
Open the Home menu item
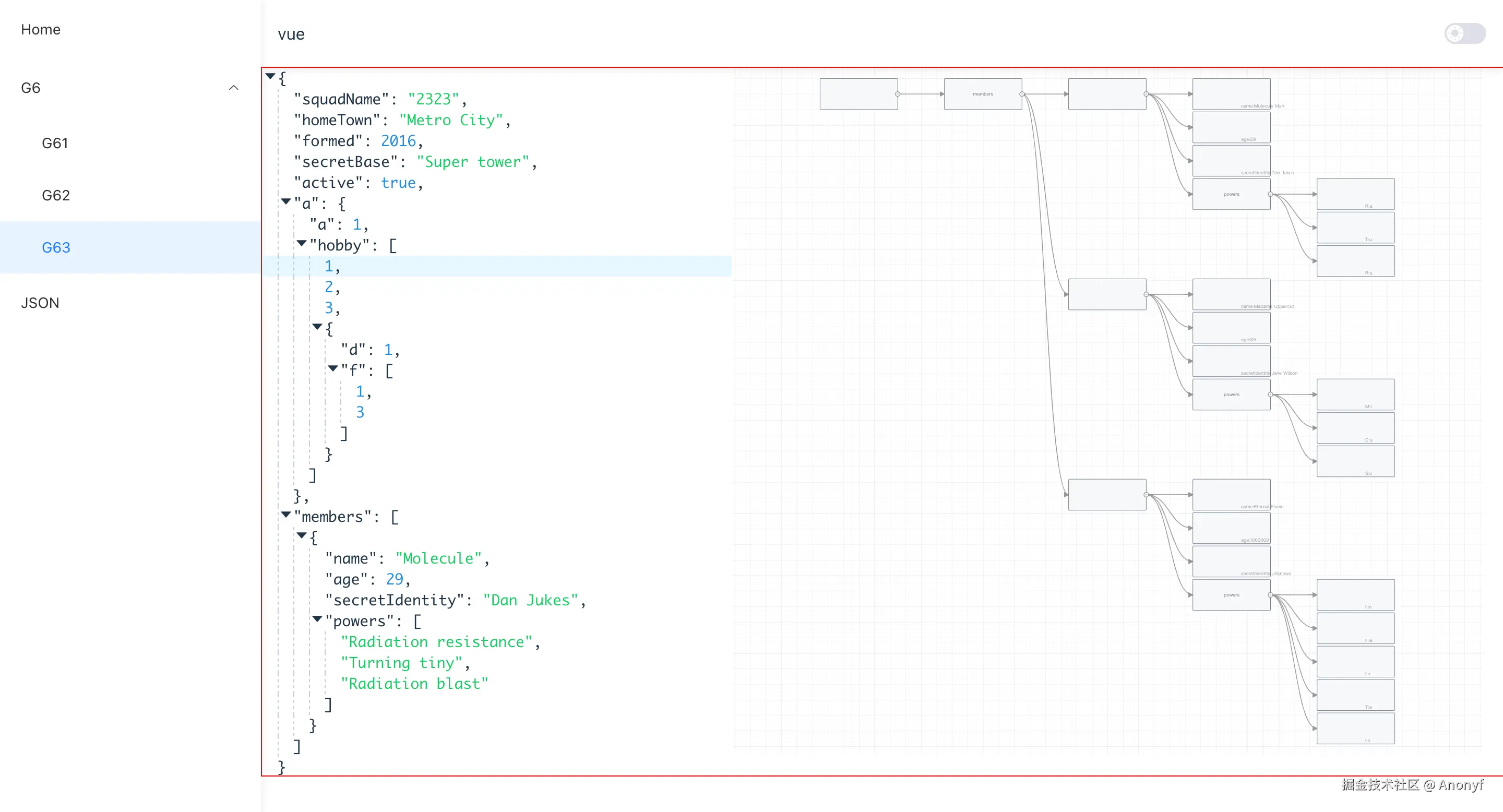tap(40, 29)
